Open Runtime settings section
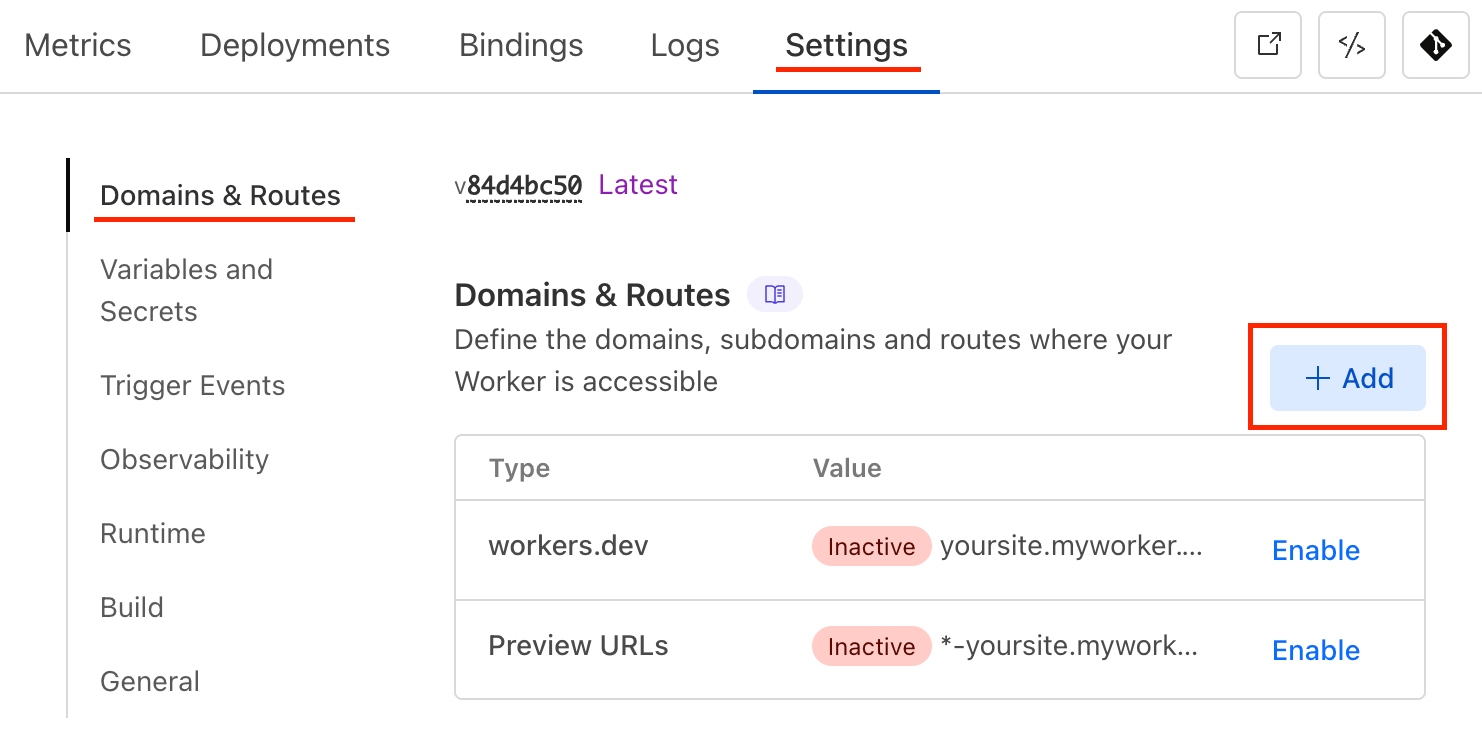The width and height of the screenshot is (1482, 736). pyautogui.click(x=153, y=533)
